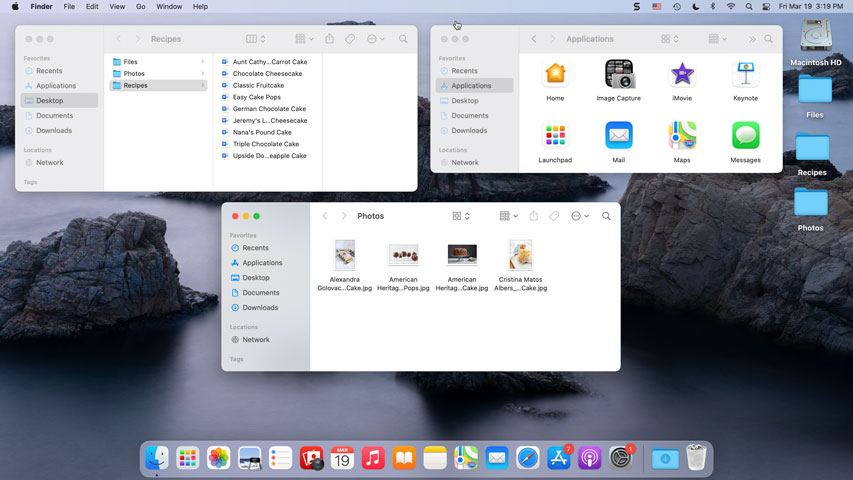
Task: Open Finder from the Dock
Action: [157, 458]
